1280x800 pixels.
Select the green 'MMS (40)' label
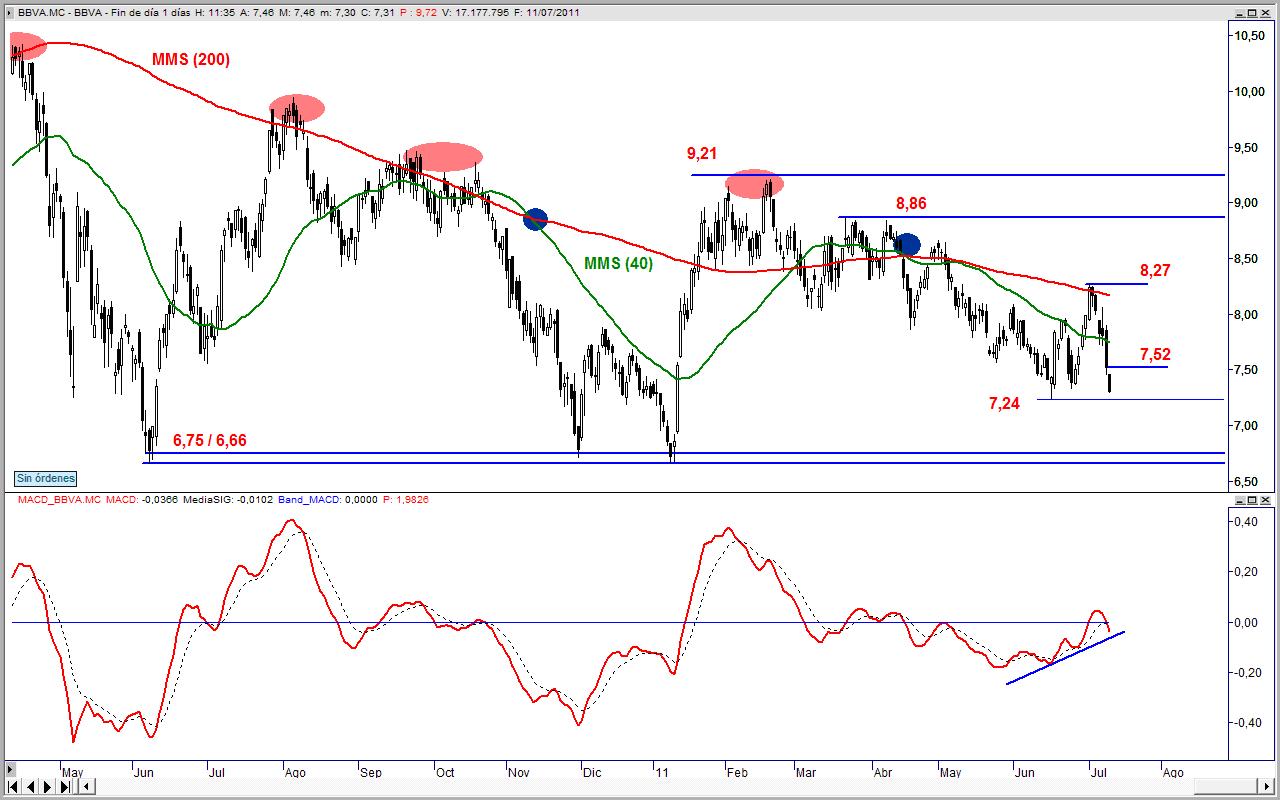click(x=617, y=263)
